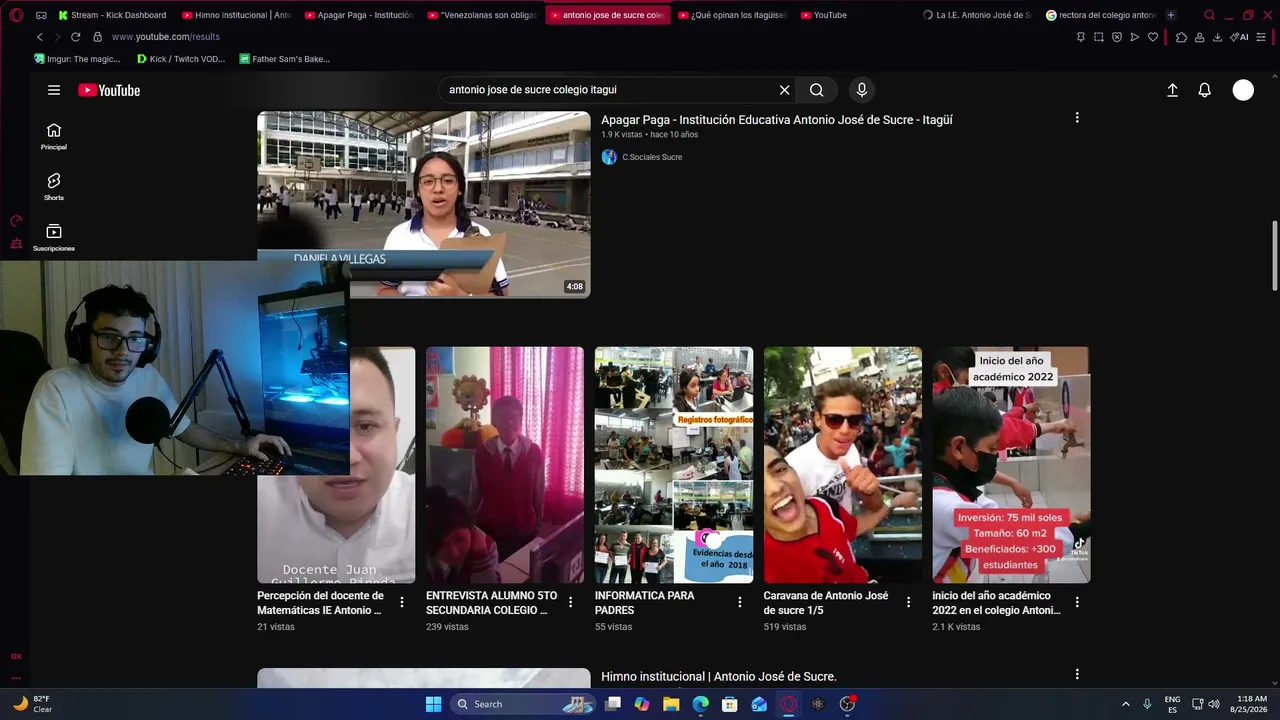The width and height of the screenshot is (1280, 720).
Task: Start voice search with the microphone
Action: point(862,90)
